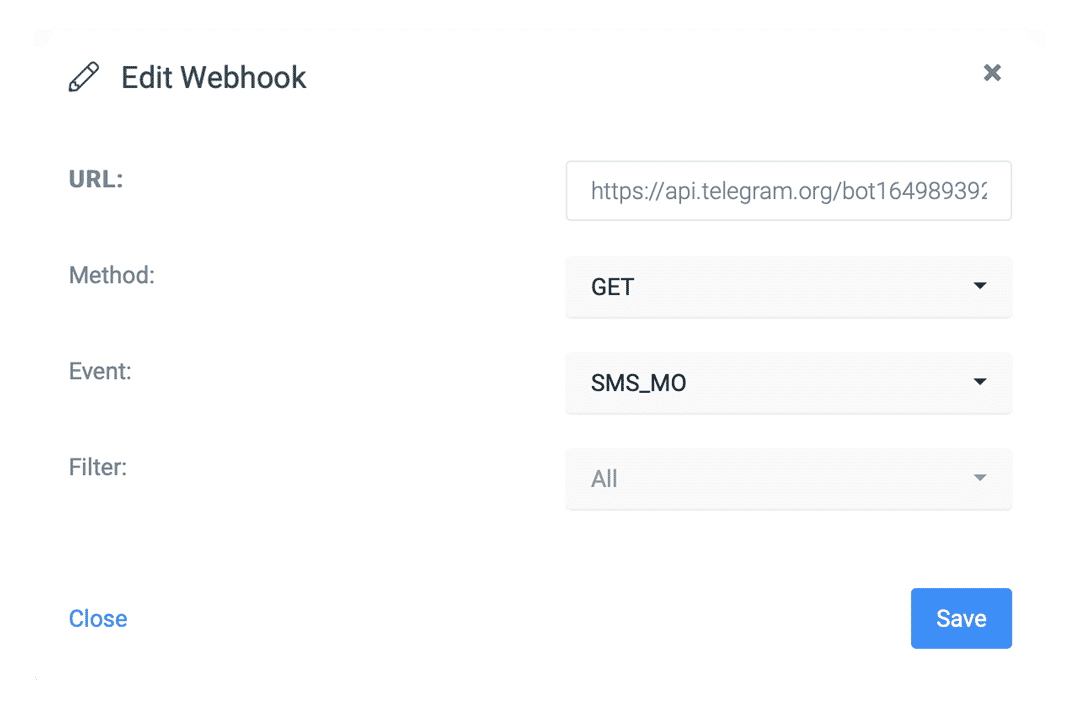The image size is (1080, 719).
Task: Expand the Event dropdown showing SMS_MO
Action: [x=788, y=383]
